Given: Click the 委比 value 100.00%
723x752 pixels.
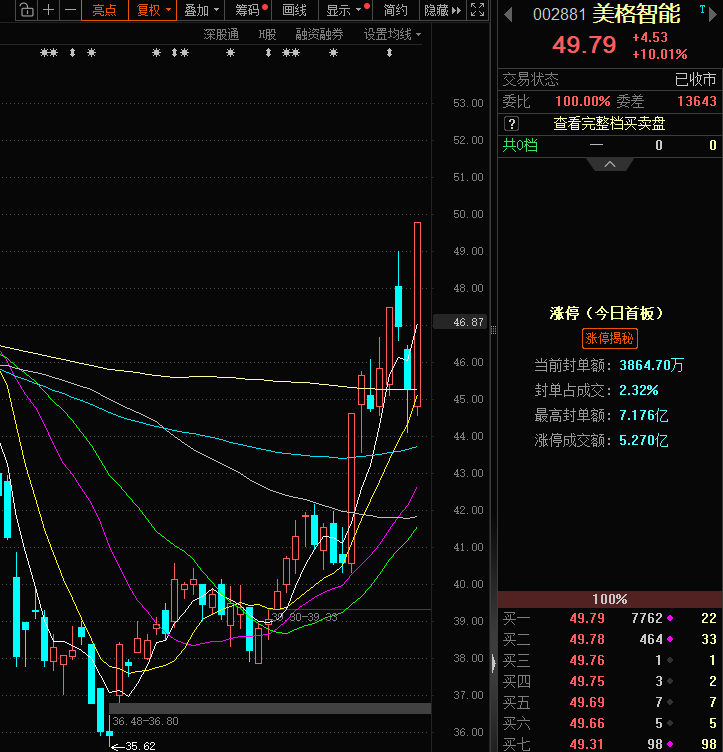Looking at the screenshot, I should coord(583,101).
